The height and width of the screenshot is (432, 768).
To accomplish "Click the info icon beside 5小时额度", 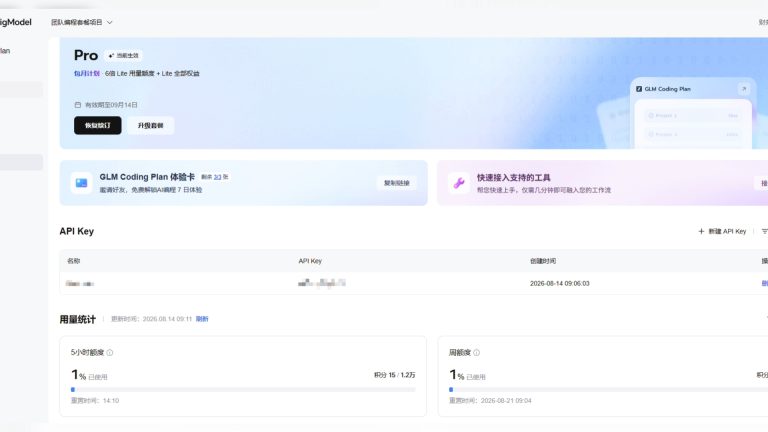I will [110, 353].
